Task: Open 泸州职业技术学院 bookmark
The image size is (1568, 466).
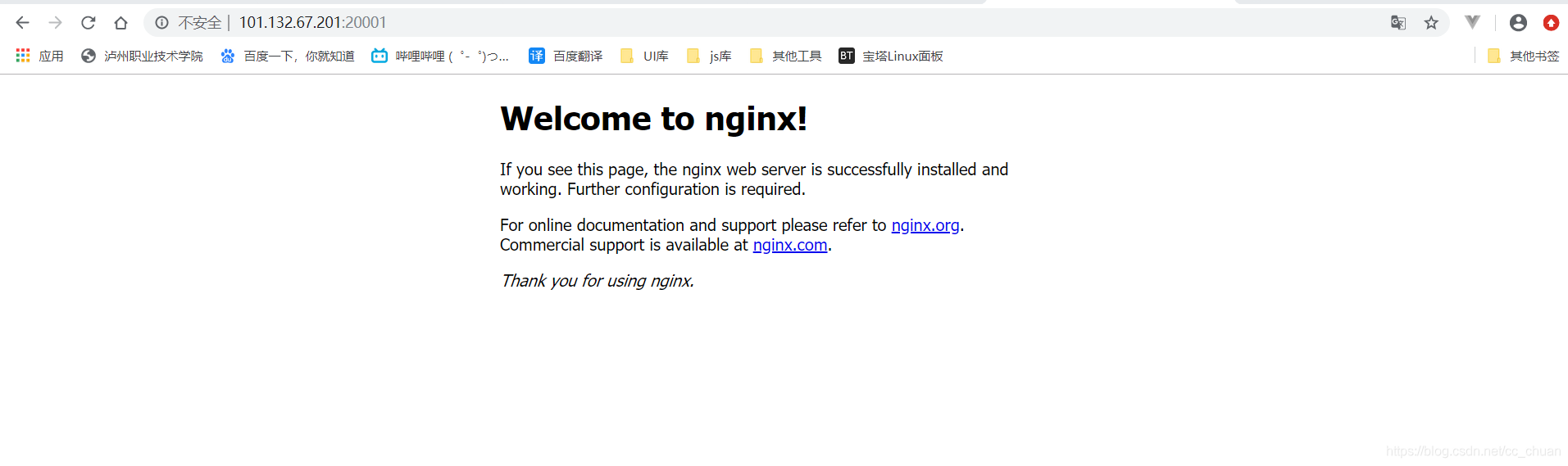Action: 142,56
